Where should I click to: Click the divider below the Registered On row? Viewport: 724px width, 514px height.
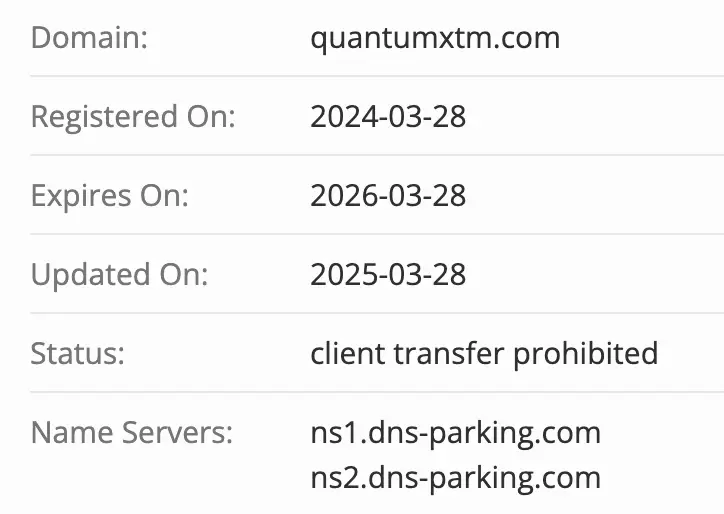(x=376, y=155)
